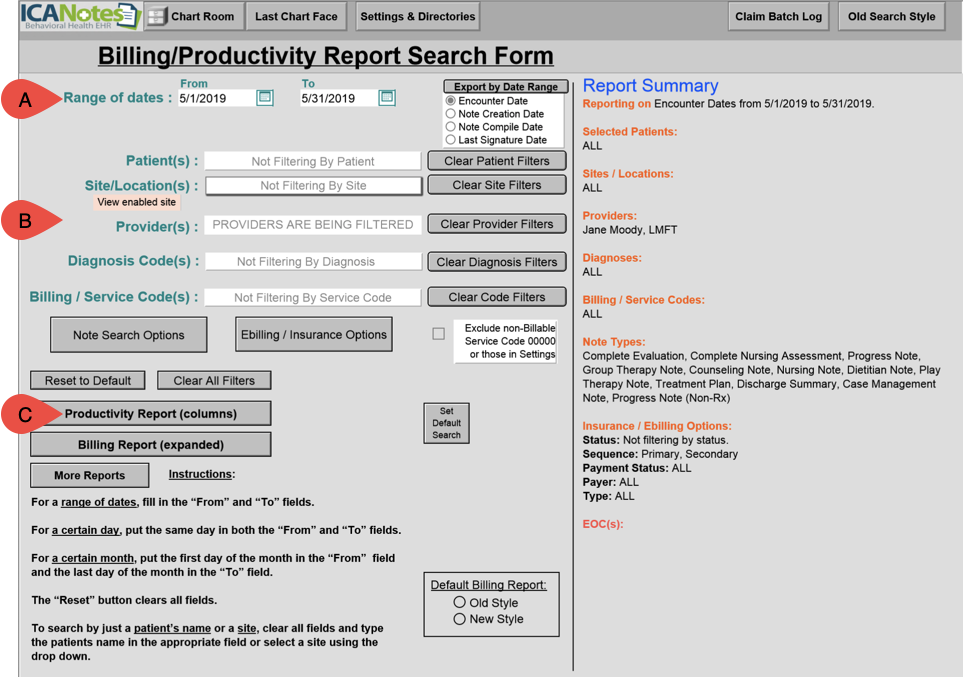Image resolution: width=963 pixels, height=677 pixels.
Task: Select Note Creation Date radio option
Action: (x=451, y=114)
